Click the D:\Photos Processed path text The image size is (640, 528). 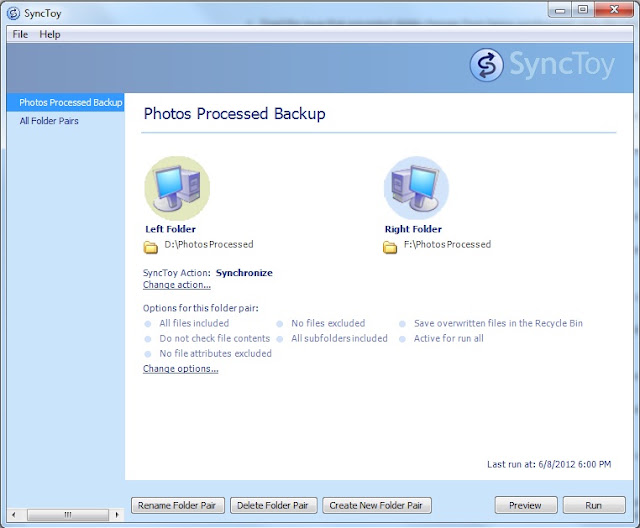(x=209, y=244)
